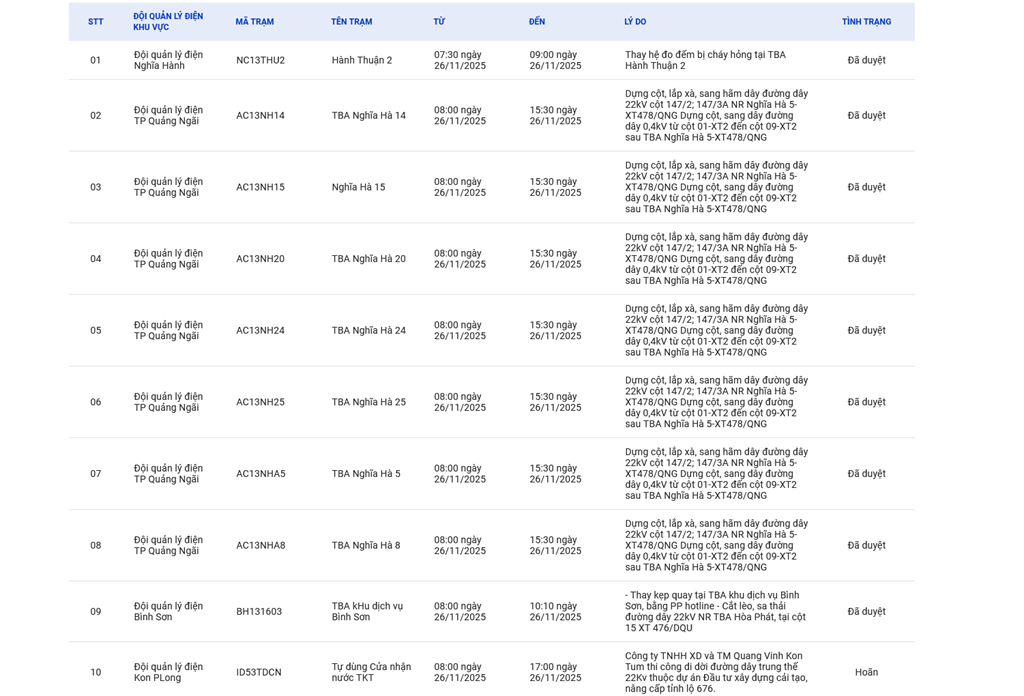The width and height of the screenshot is (1024, 696).
Task: Click station code ID53TDCN
Action: [x=259, y=673]
